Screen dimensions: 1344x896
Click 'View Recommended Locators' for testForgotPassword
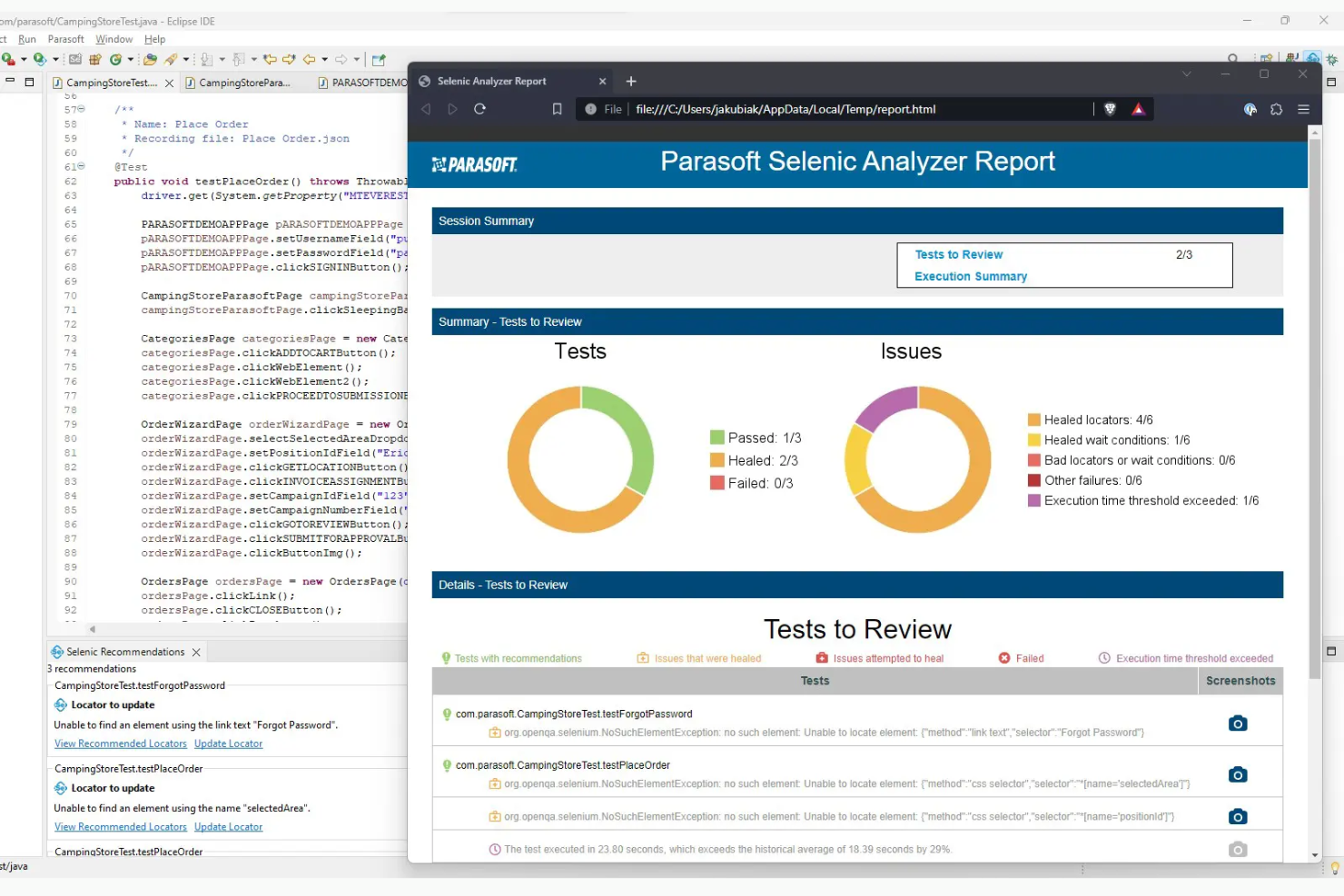[x=120, y=743]
